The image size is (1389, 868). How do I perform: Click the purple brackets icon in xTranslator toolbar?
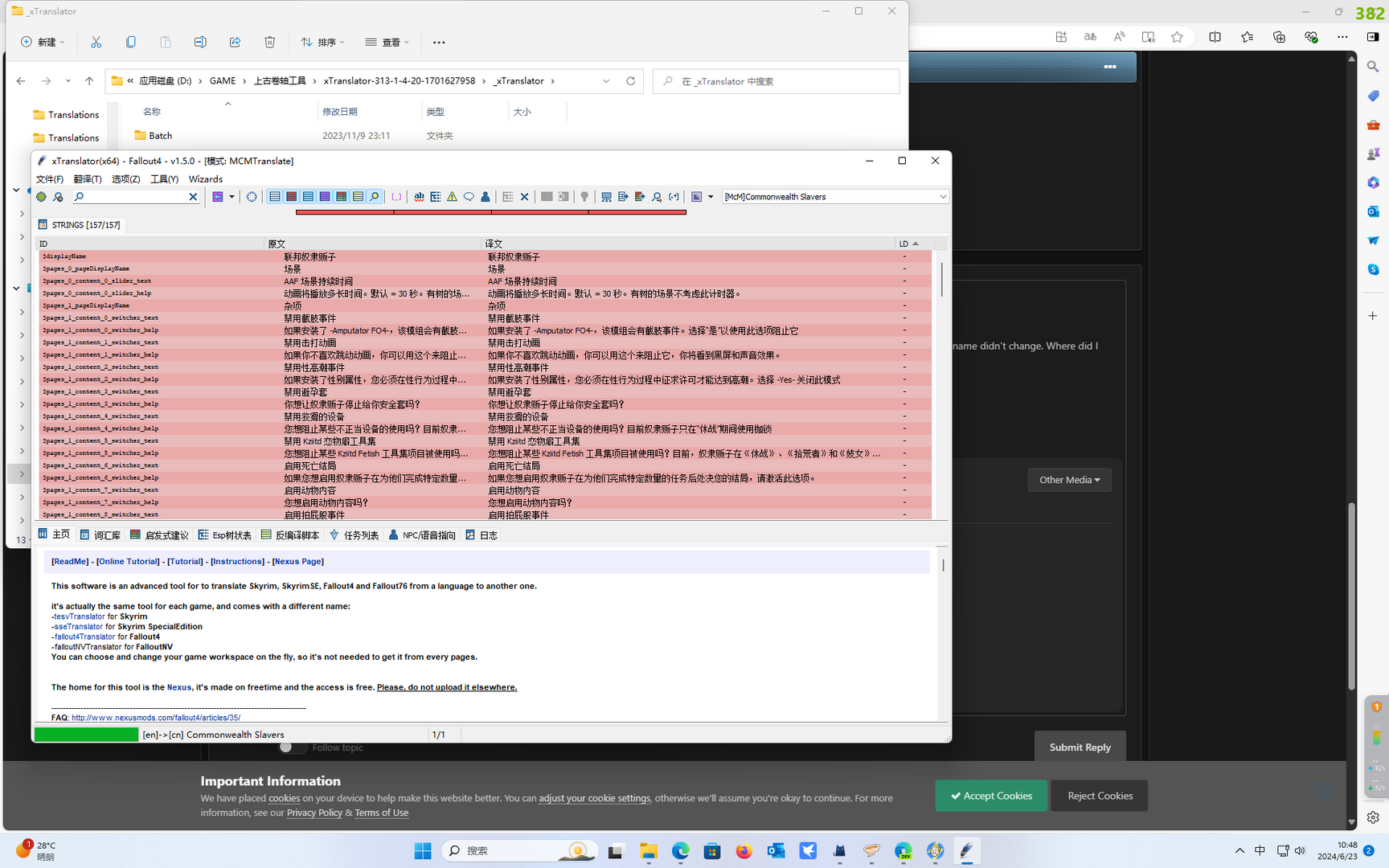[x=396, y=197]
